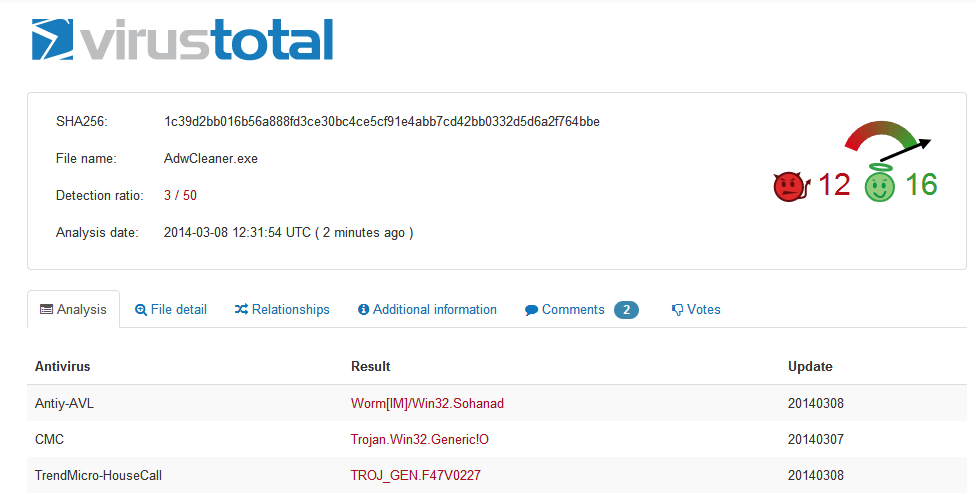Open the Relationships tab
975x495 pixels.
[282, 309]
